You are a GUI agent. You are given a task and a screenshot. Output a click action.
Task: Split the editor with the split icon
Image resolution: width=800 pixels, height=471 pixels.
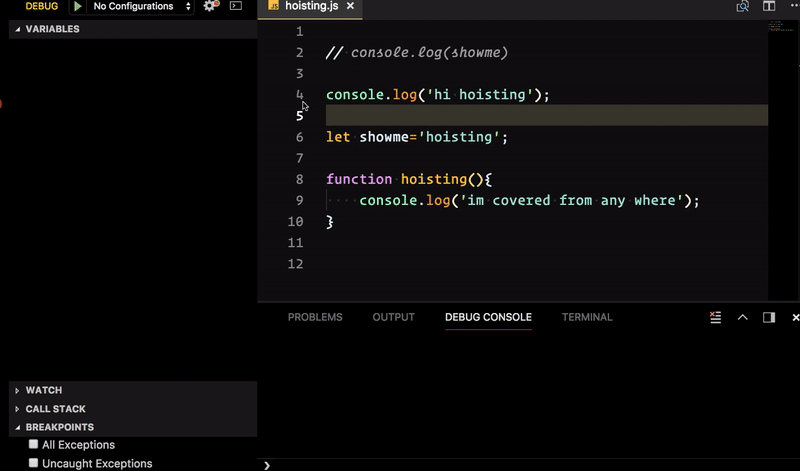point(770,6)
